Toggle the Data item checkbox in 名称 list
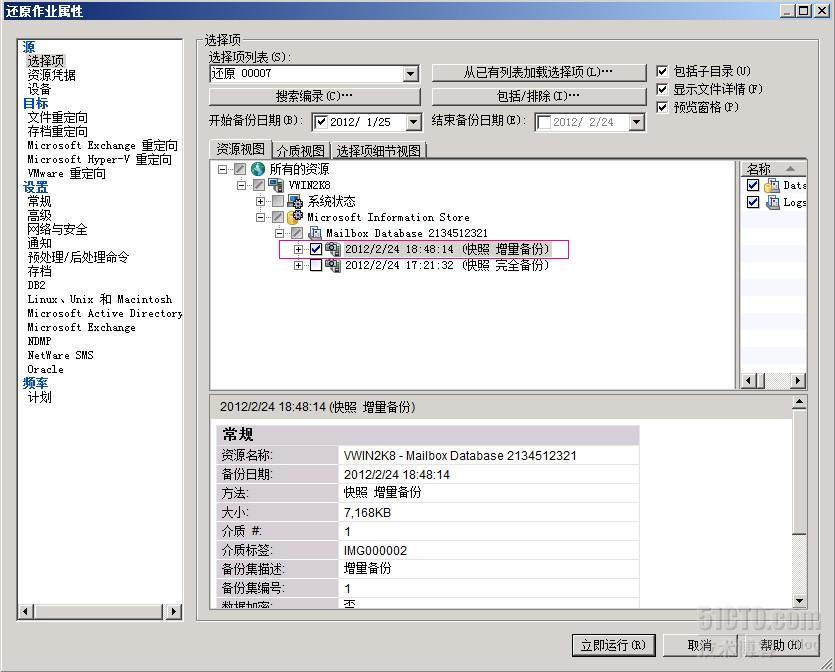Screen dimensions: 835x672 point(753,185)
